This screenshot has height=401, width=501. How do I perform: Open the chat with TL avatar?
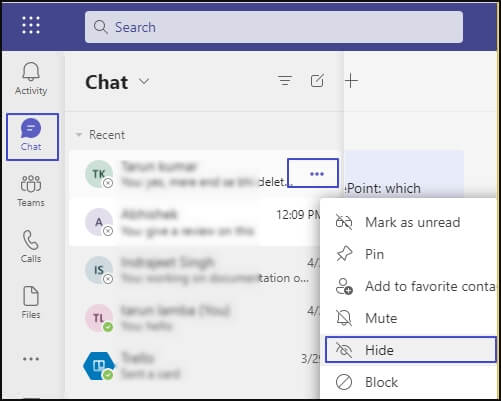(99, 318)
